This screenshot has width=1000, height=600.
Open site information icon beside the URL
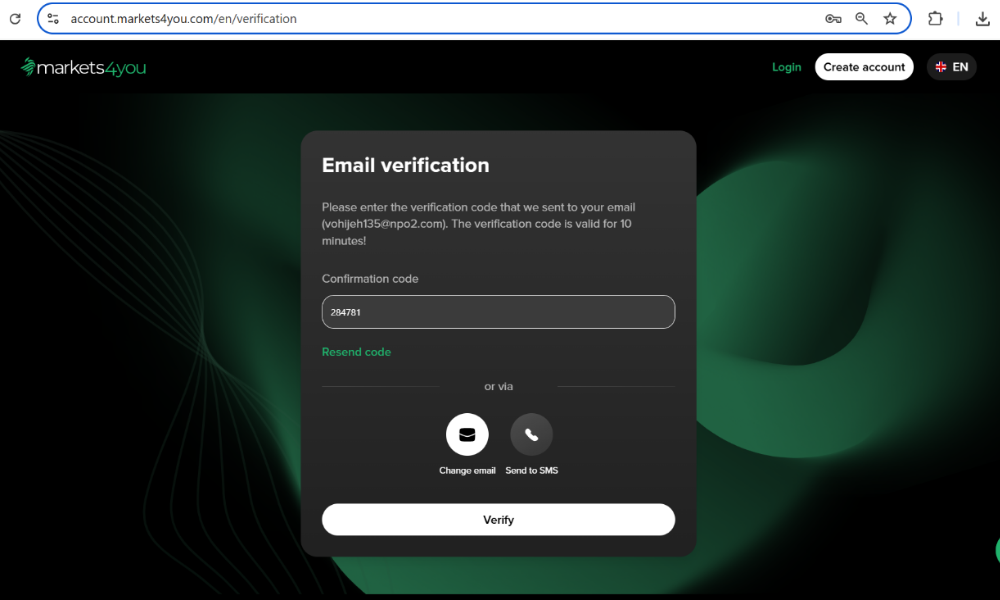tap(54, 19)
